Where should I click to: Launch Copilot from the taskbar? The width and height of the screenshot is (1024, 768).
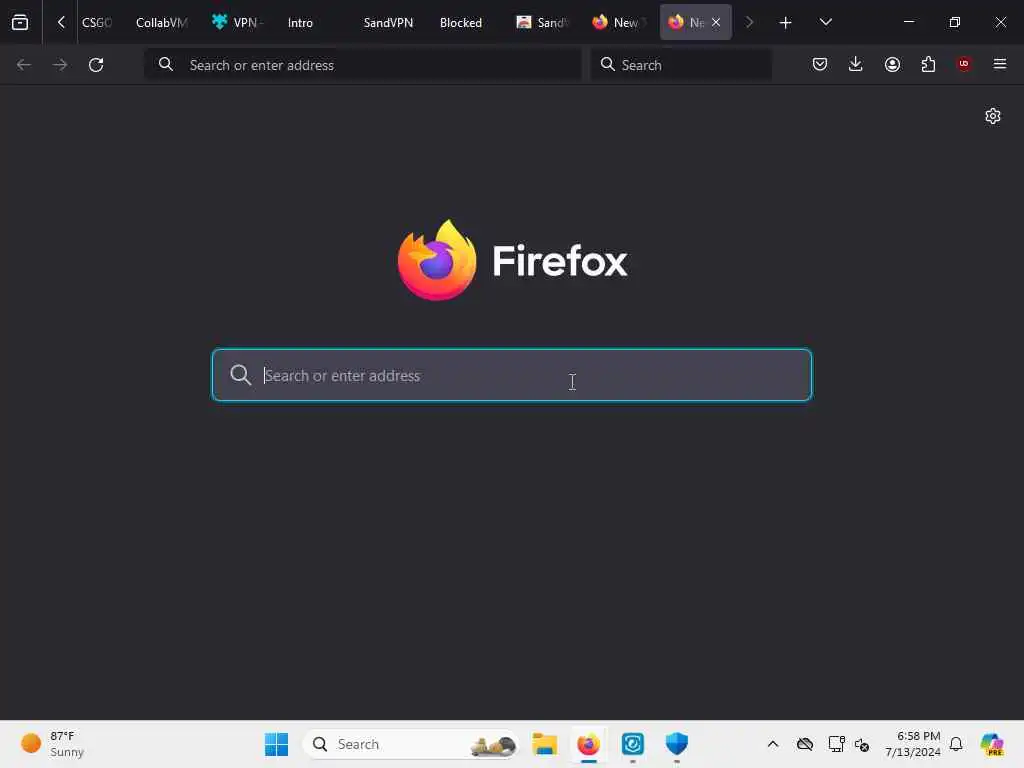(991, 744)
